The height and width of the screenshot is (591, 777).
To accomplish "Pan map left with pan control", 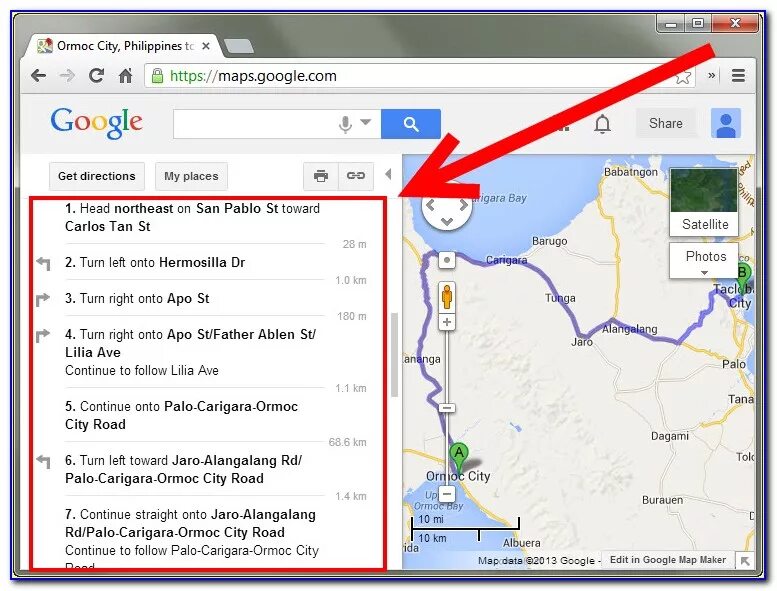I will click(430, 205).
